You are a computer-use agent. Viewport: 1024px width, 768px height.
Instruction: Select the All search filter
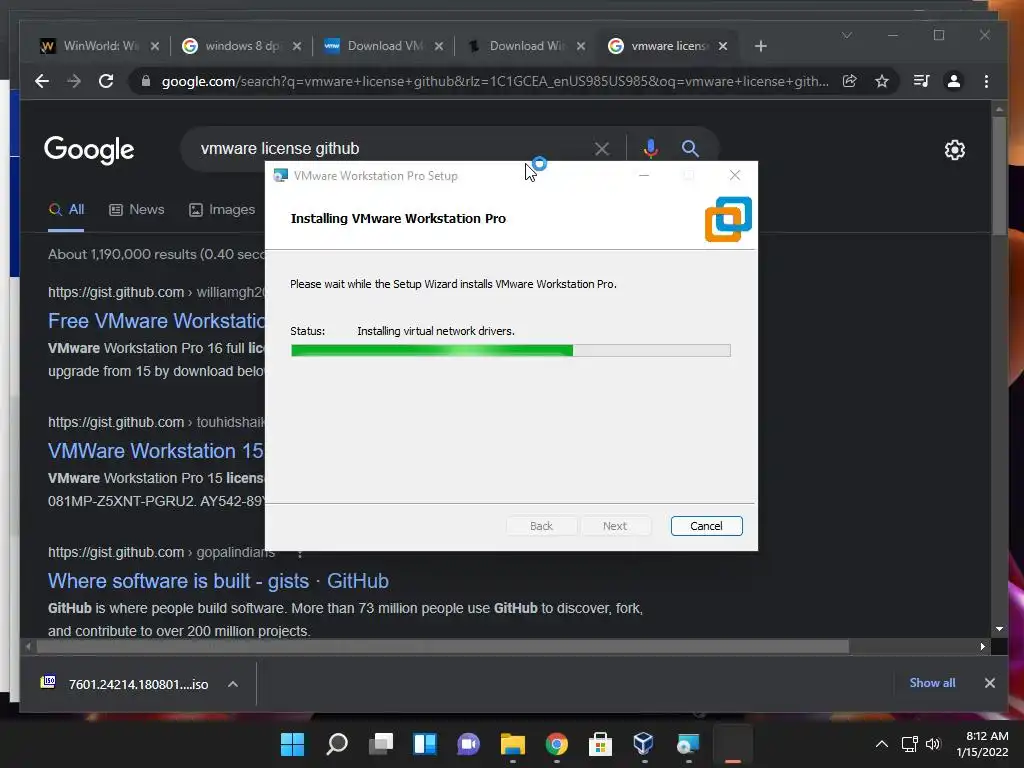pyautogui.click(x=67, y=210)
